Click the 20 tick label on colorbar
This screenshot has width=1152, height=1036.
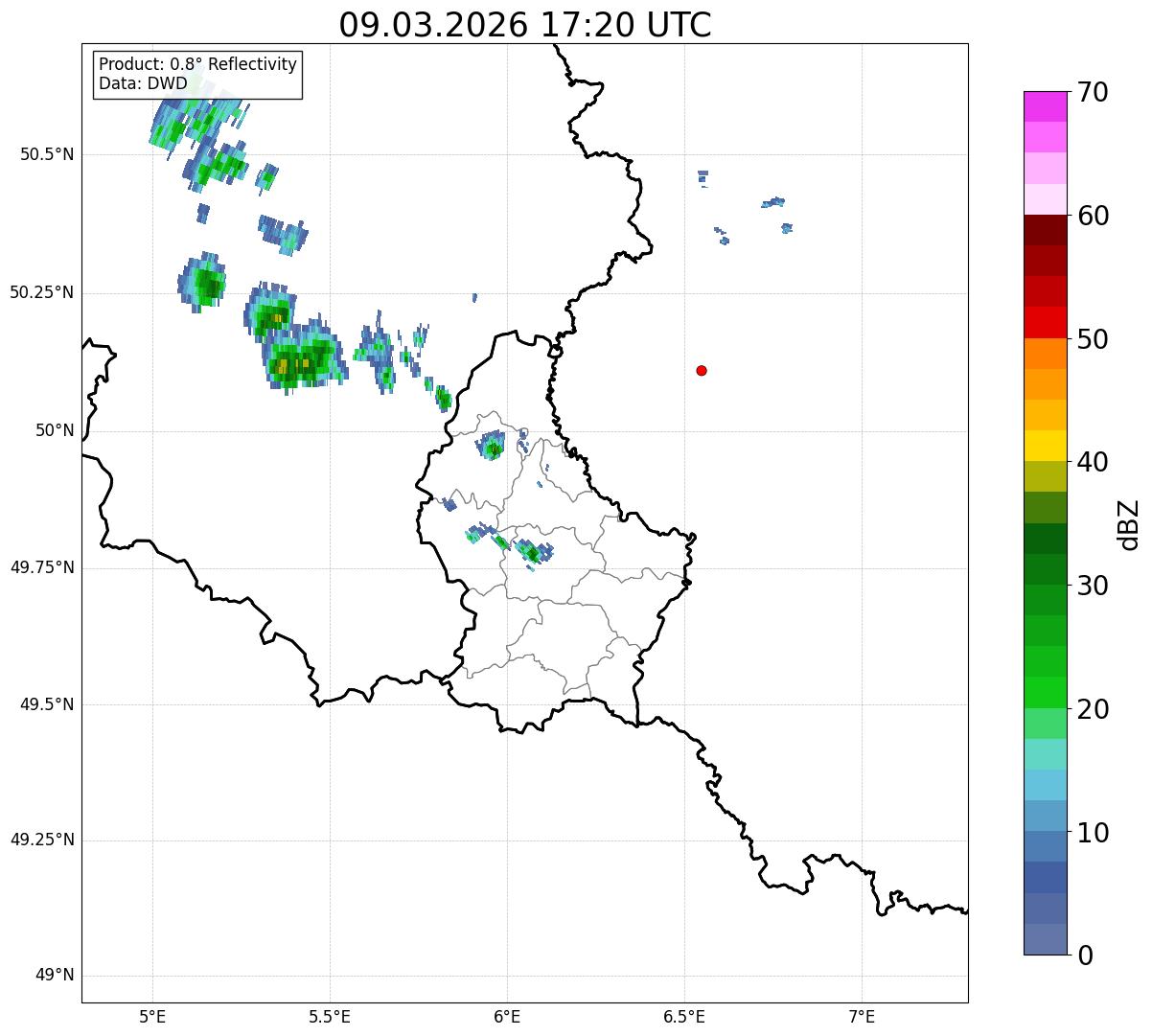[x=1093, y=709]
